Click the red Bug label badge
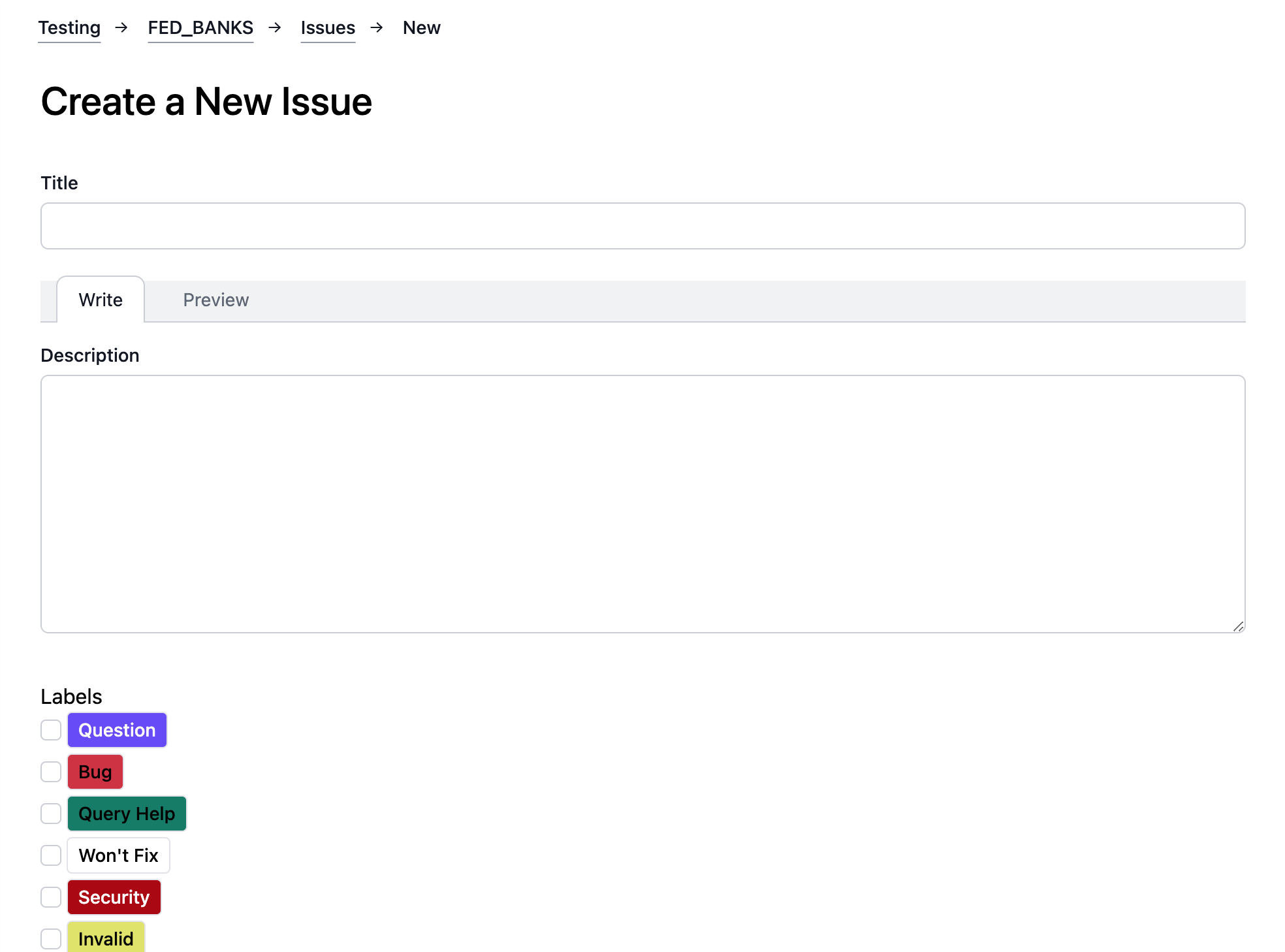The width and height of the screenshot is (1285, 952). point(95,772)
